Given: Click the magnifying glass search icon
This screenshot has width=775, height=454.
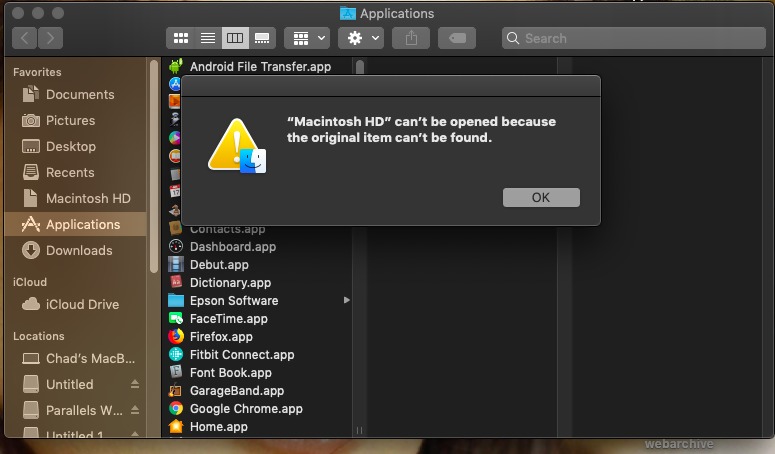Looking at the screenshot, I should pos(513,38).
